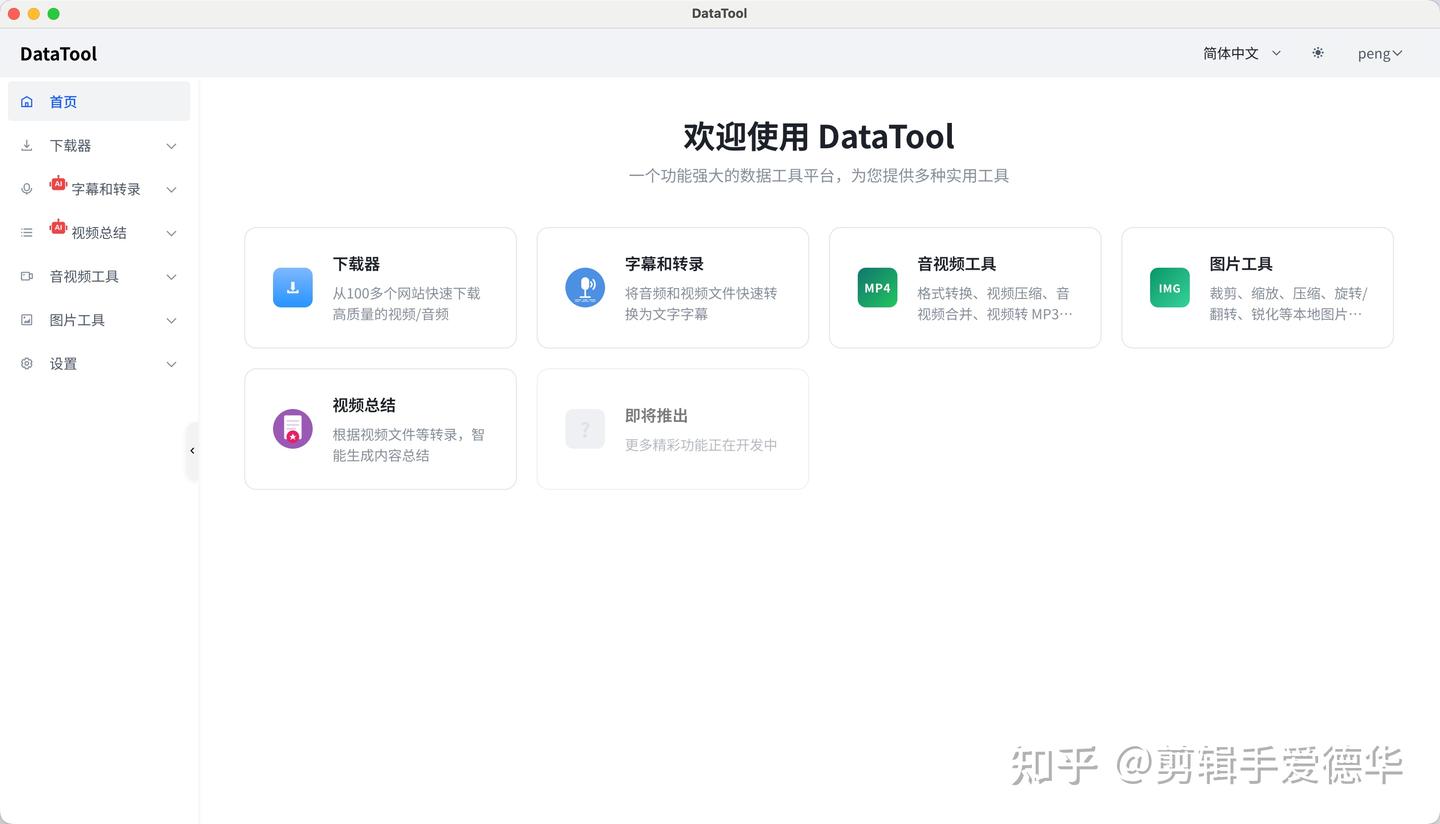Viewport: 1440px width, 824px height.
Task: Click the camera icon beside 音视频工具
Action: coord(27,277)
